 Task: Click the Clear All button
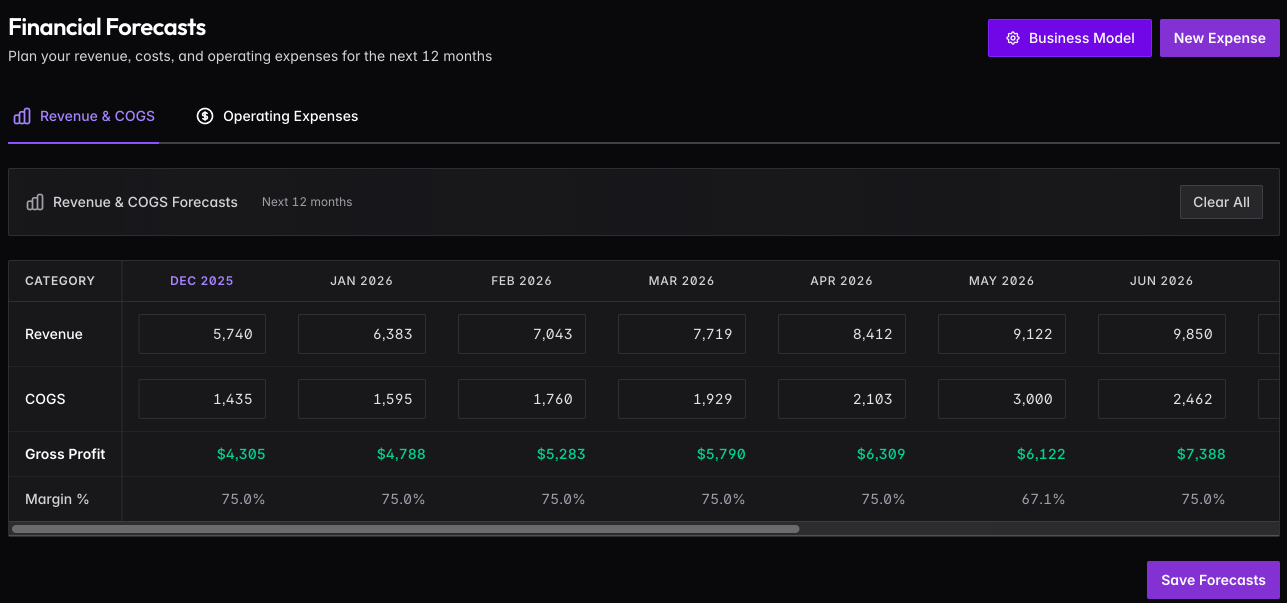[x=1221, y=202]
